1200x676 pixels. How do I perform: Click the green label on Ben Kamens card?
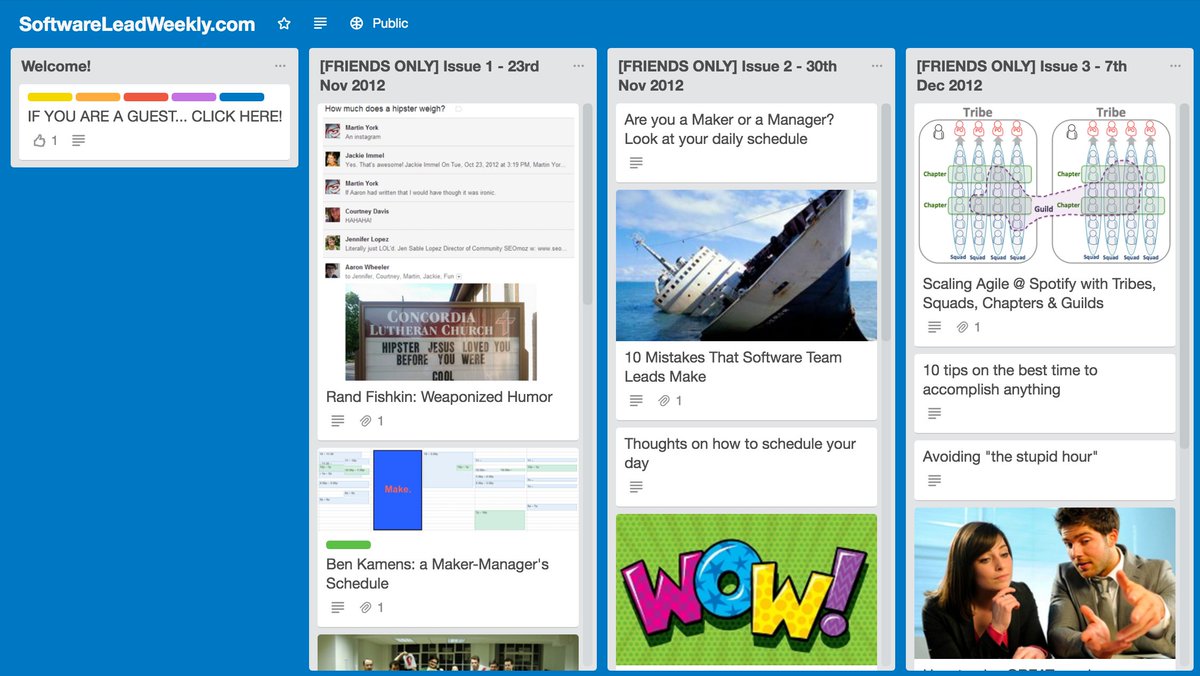(348, 545)
